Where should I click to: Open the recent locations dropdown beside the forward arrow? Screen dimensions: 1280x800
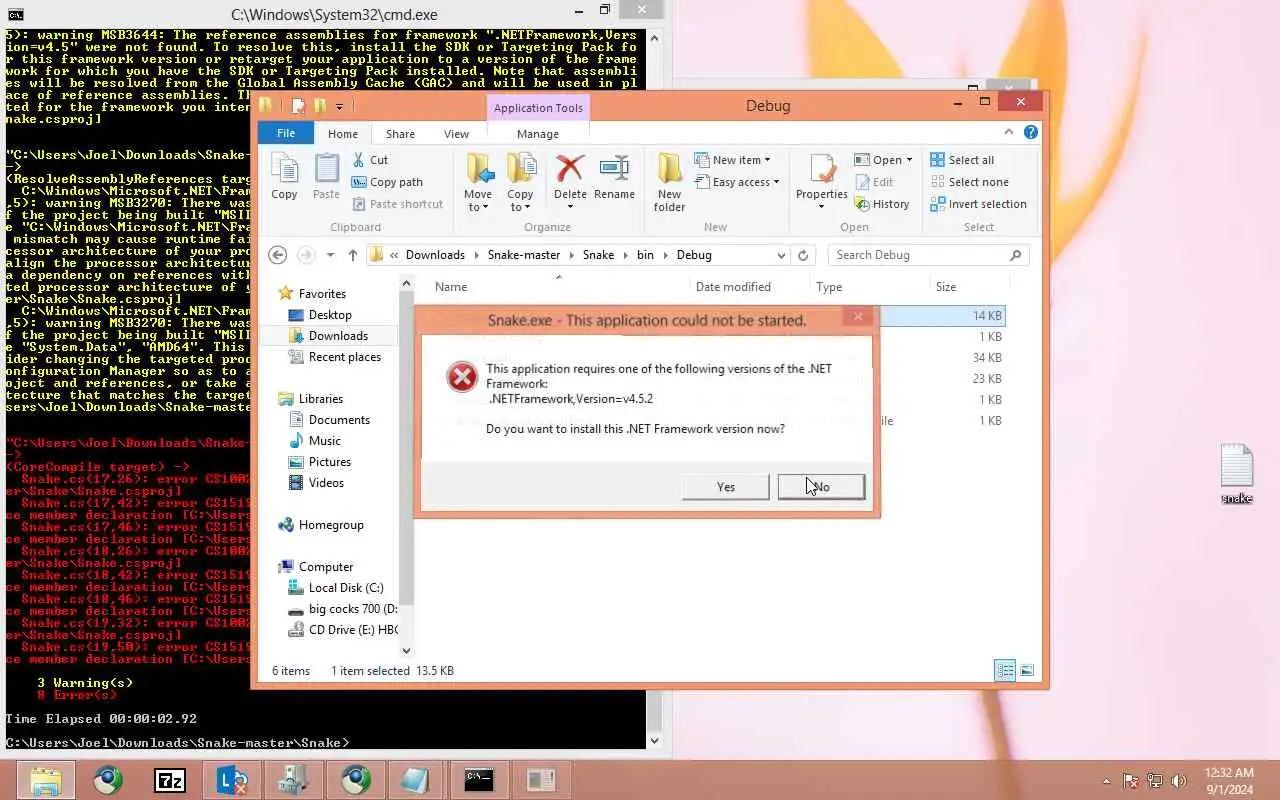point(330,255)
